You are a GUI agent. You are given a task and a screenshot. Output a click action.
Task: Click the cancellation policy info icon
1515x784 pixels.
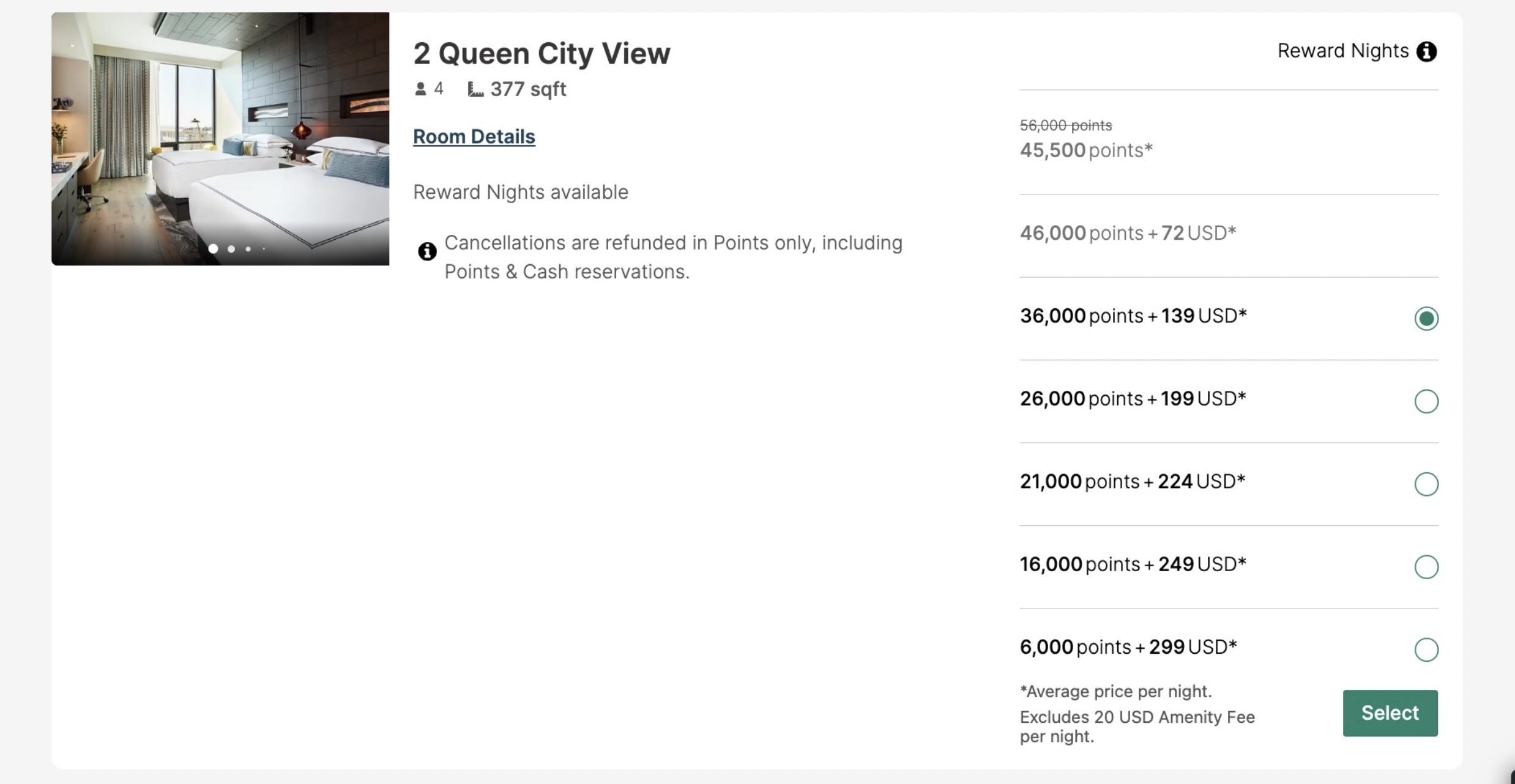[x=427, y=251]
